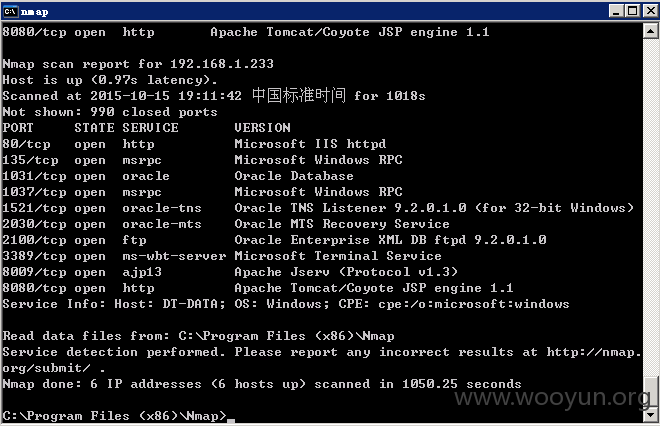Click the empty vertical scrollbar track

(x=651, y=206)
